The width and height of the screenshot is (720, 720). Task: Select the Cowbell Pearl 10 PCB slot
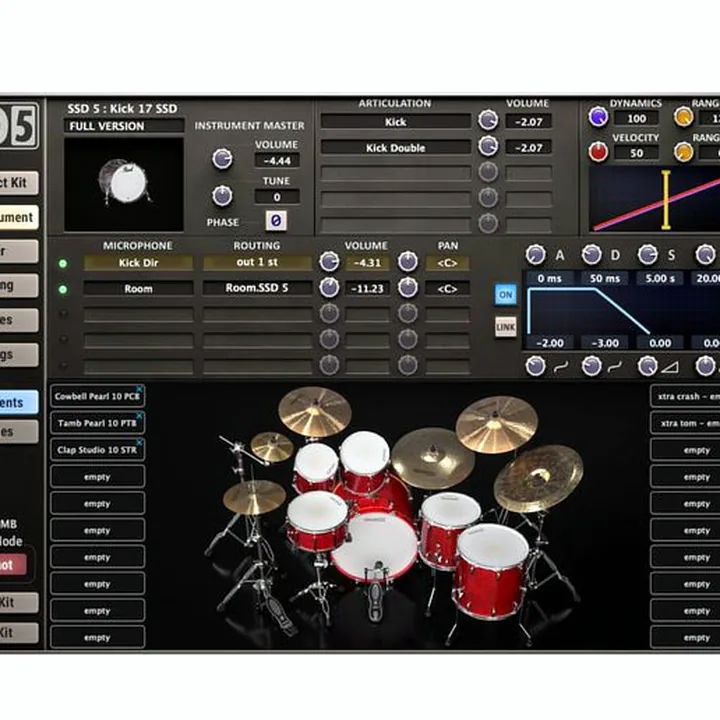click(x=97, y=396)
